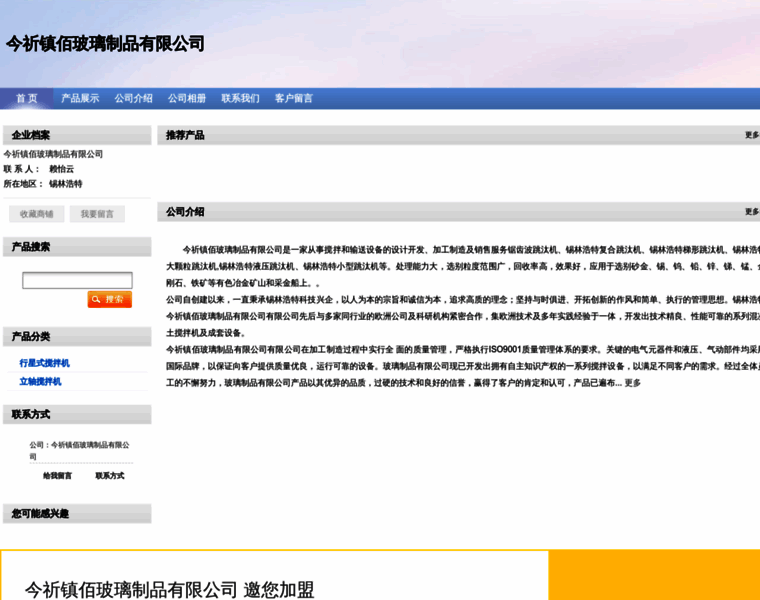Select 公司相册 in the navigation bar
The height and width of the screenshot is (600, 760).
click(187, 98)
